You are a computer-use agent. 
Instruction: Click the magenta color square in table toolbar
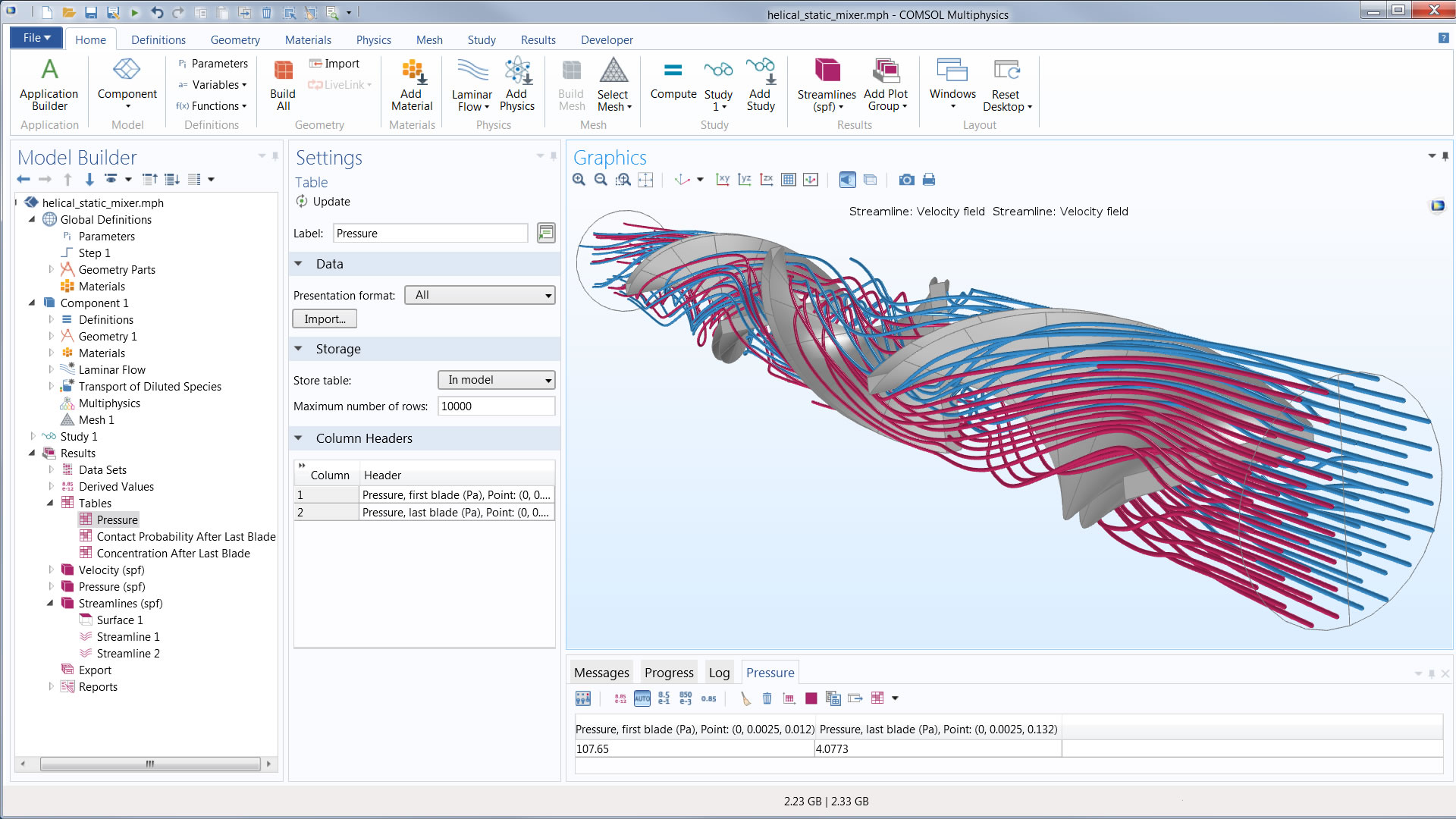click(811, 698)
